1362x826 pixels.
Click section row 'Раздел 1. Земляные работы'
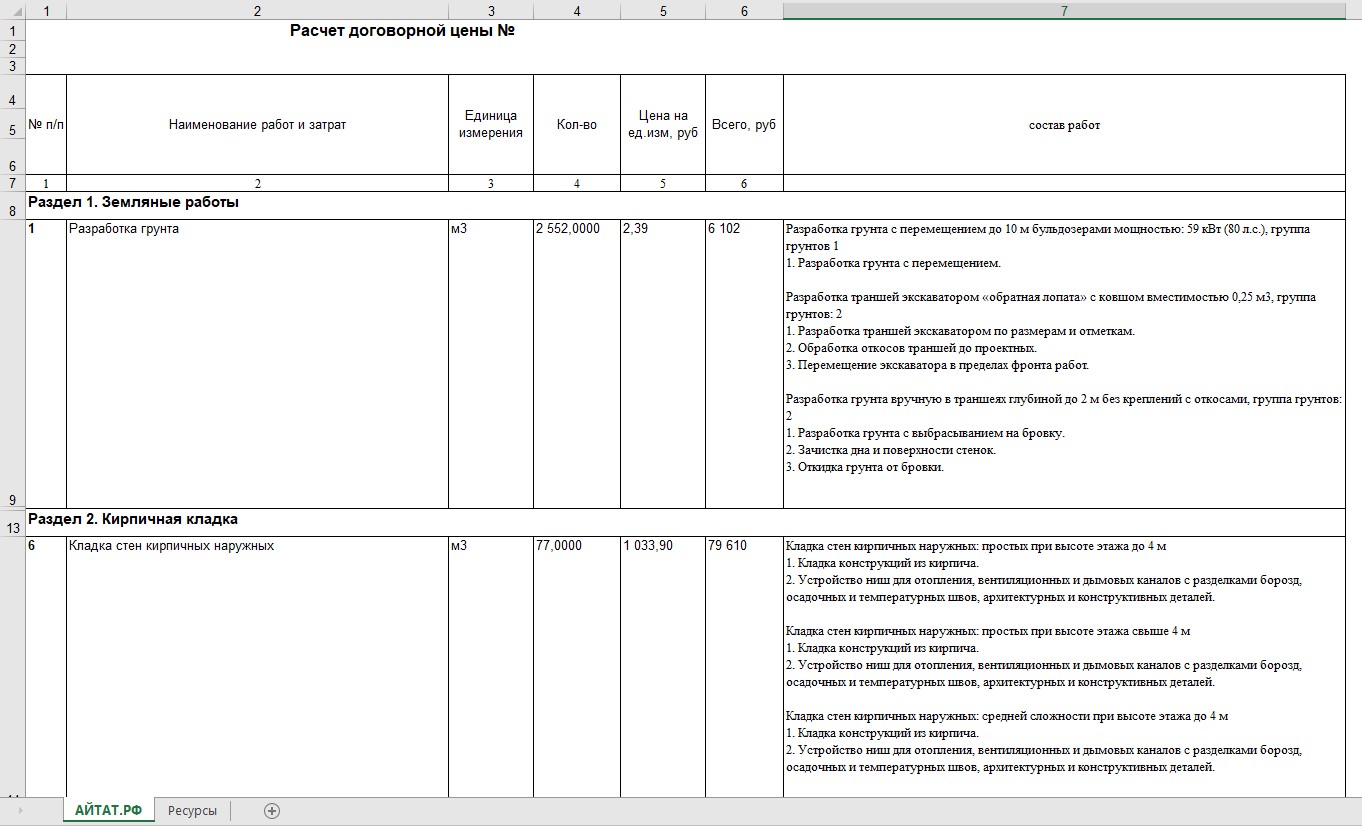685,206
